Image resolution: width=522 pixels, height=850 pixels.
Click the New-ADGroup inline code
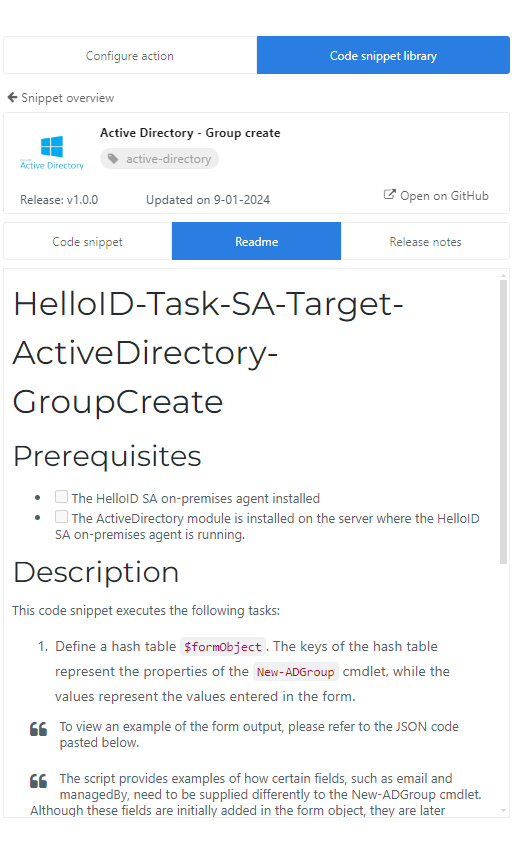point(295,672)
